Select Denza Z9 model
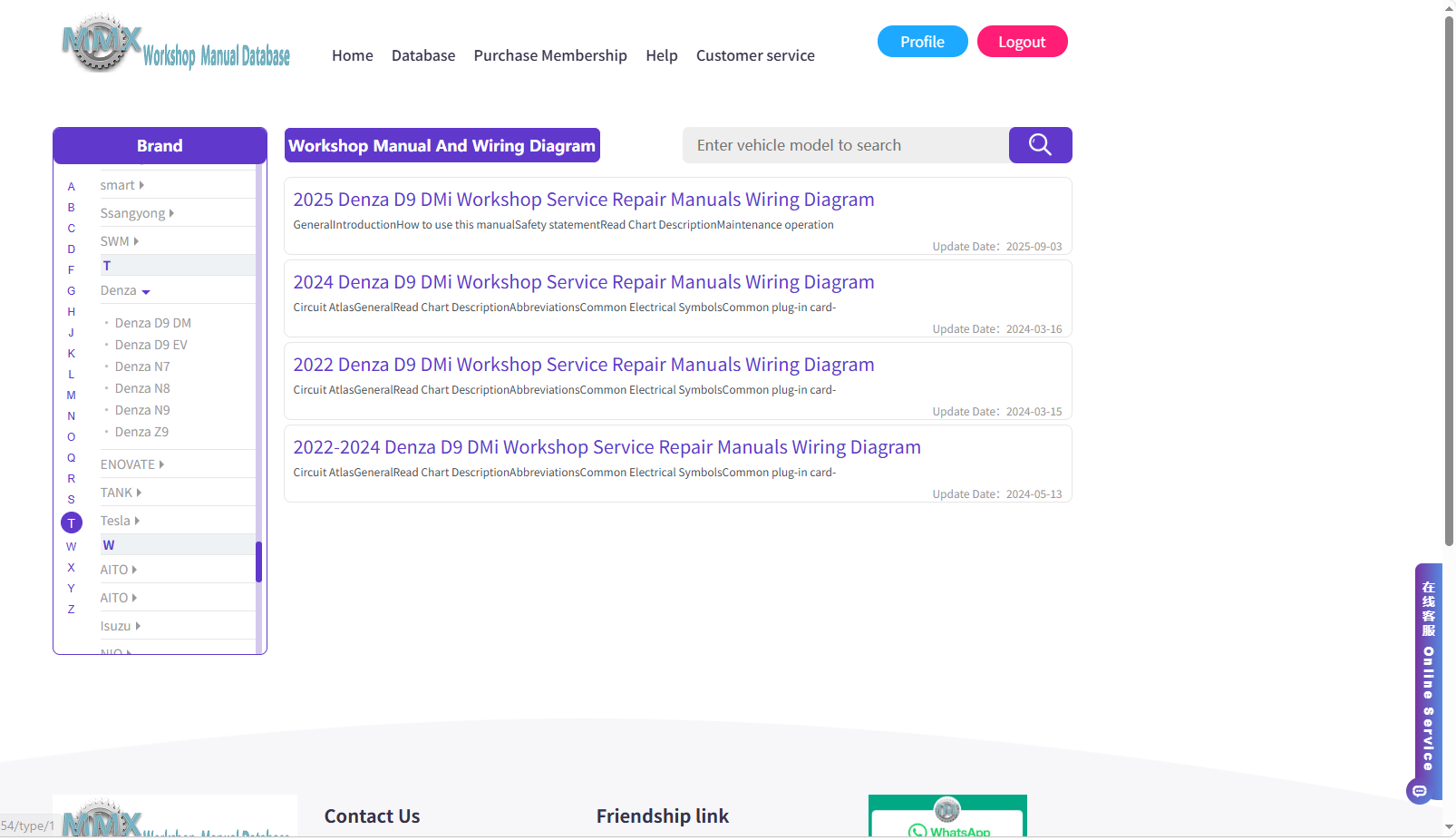Viewport: 1456px width, 840px height. click(141, 432)
